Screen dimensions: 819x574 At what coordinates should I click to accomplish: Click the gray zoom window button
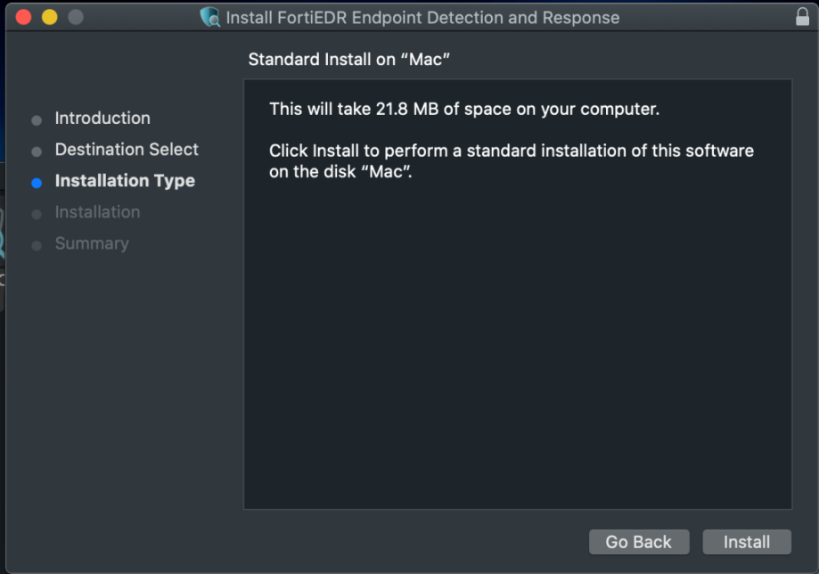point(75,17)
